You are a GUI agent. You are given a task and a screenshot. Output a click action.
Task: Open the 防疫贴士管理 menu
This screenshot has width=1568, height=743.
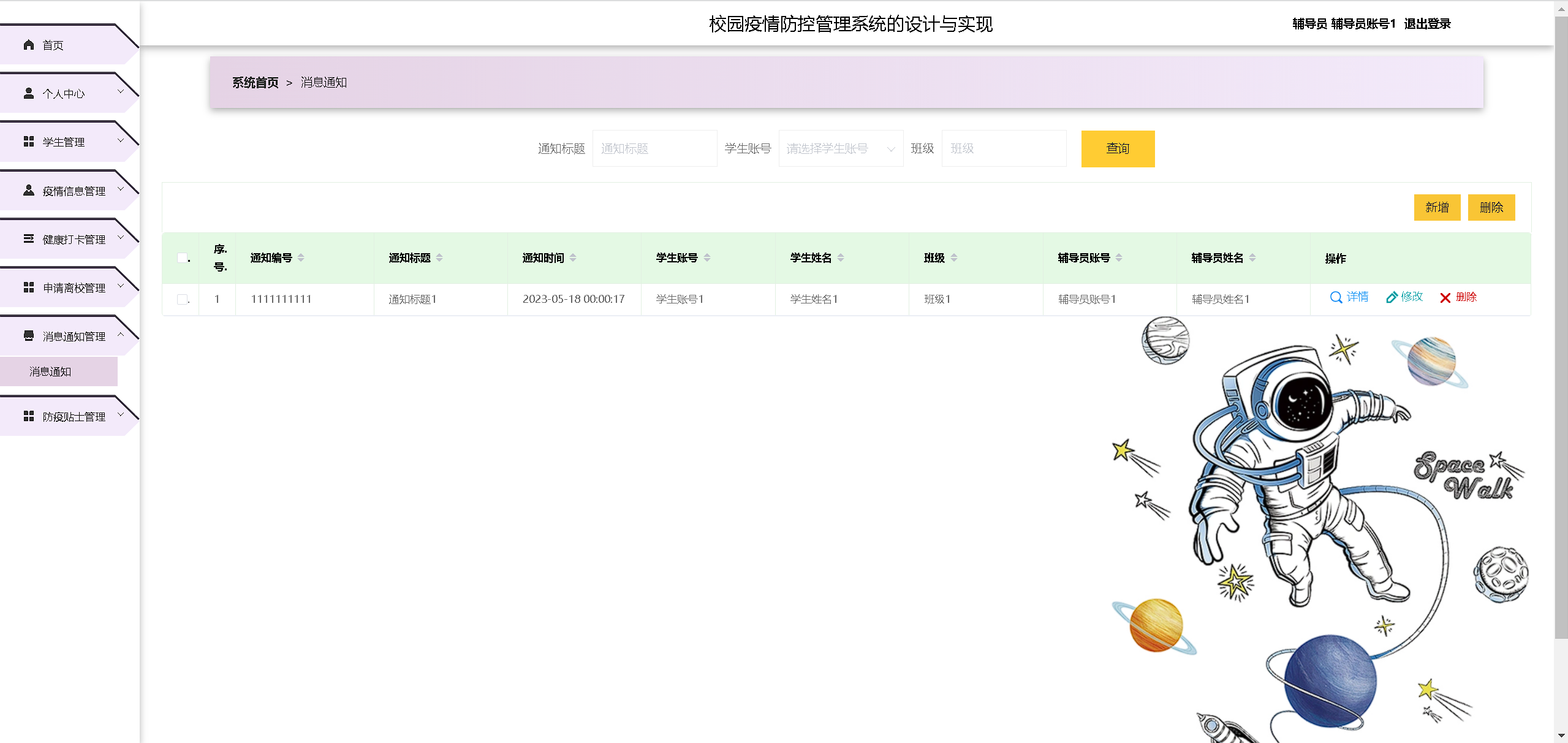pyautogui.click(x=74, y=417)
